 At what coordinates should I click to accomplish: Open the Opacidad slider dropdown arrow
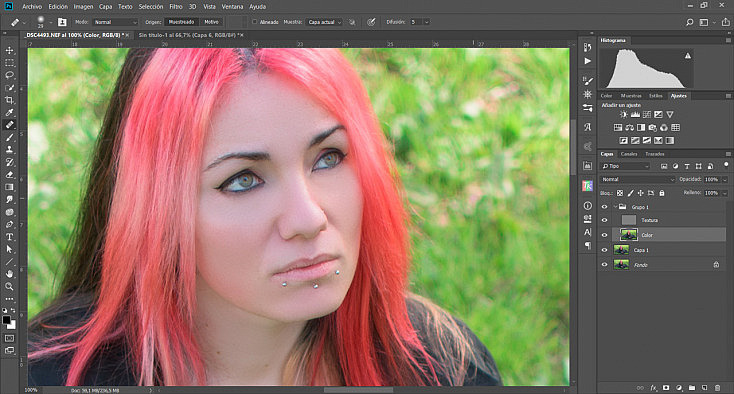point(725,180)
